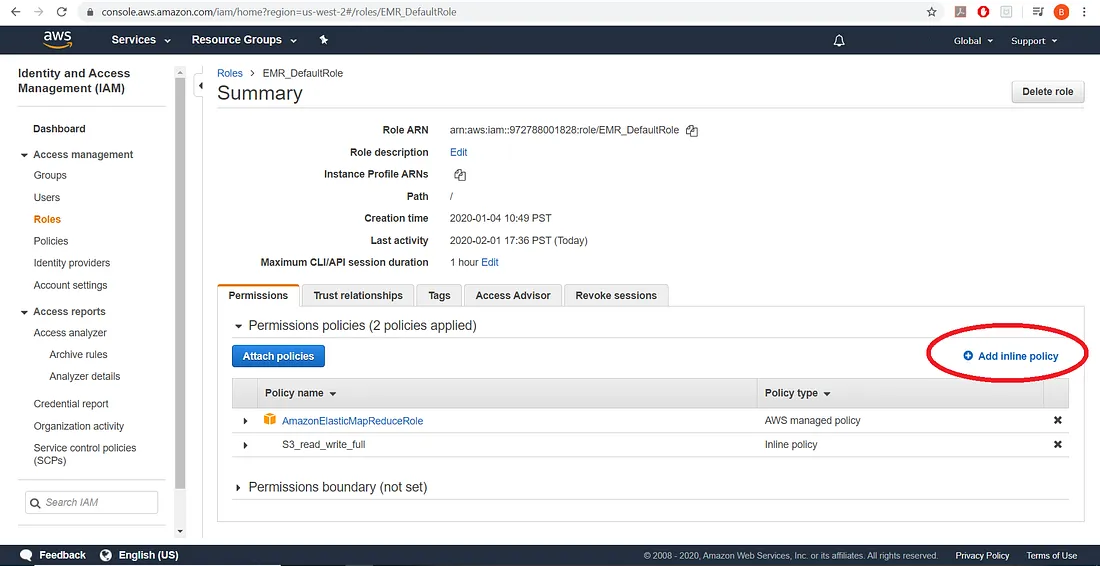Screen dimensions: 1100x566
Task: Open the Global region dropdown
Action: (973, 41)
